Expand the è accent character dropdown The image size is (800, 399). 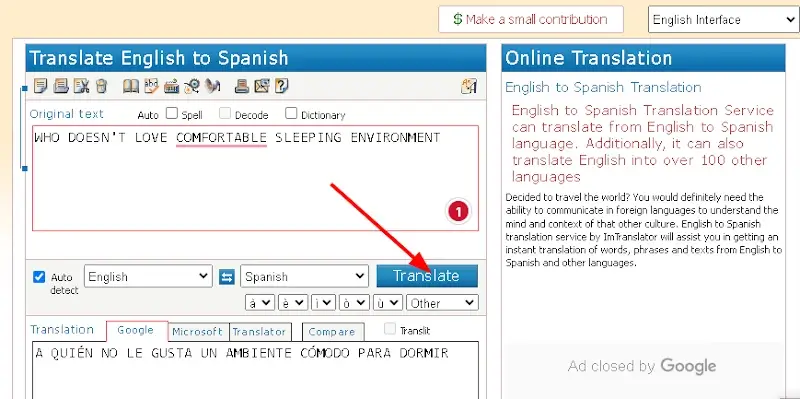[293, 303]
